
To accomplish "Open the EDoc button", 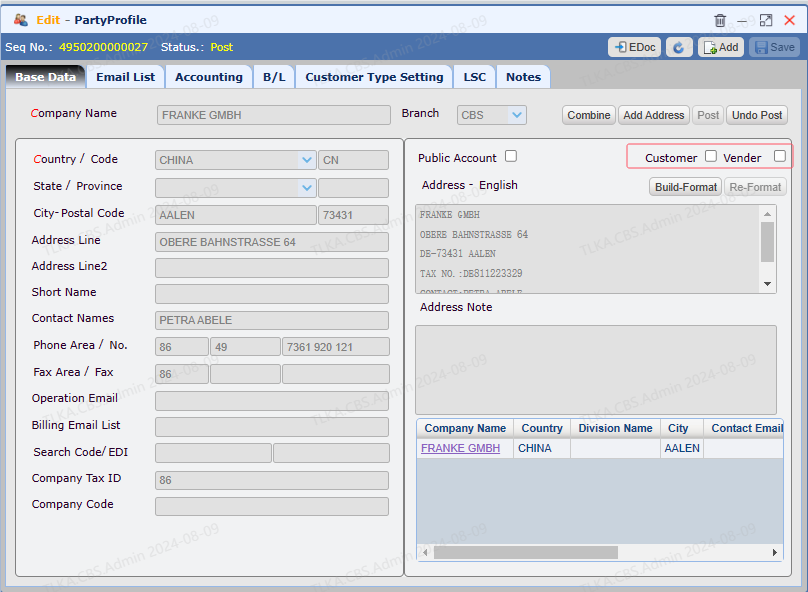I will 635,47.
